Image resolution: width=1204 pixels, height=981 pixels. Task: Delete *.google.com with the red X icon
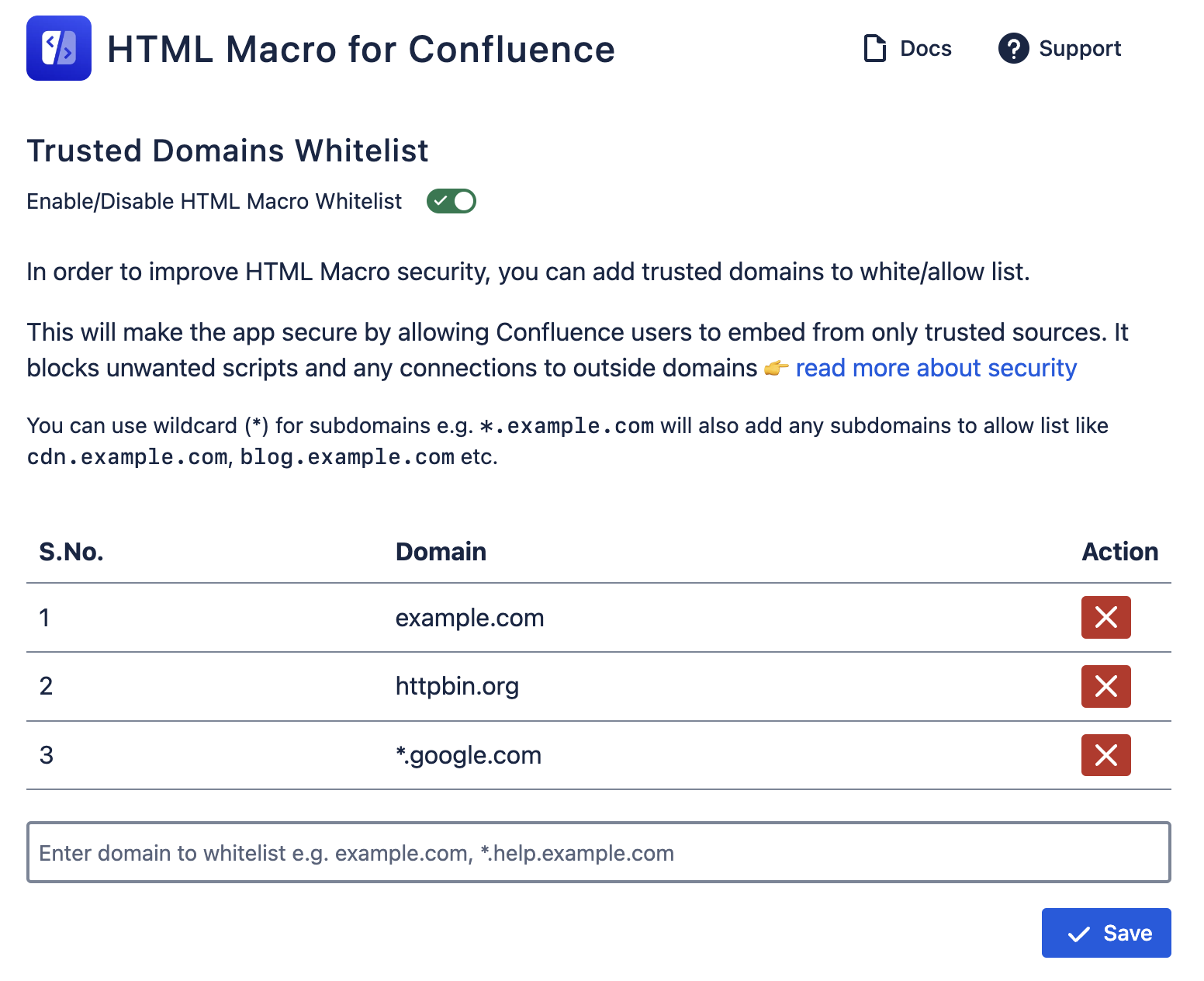tap(1105, 755)
